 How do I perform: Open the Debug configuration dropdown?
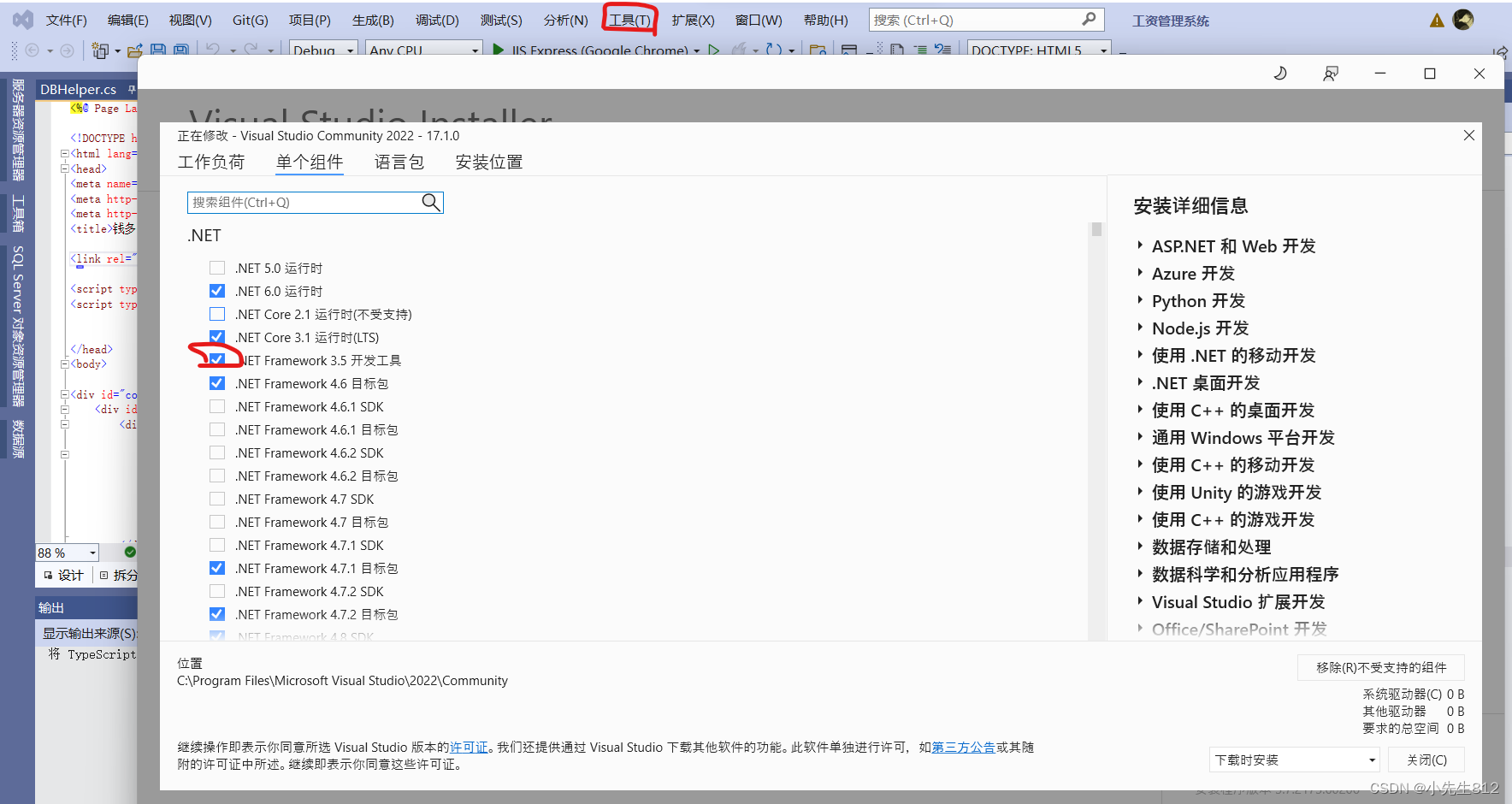pos(323,50)
